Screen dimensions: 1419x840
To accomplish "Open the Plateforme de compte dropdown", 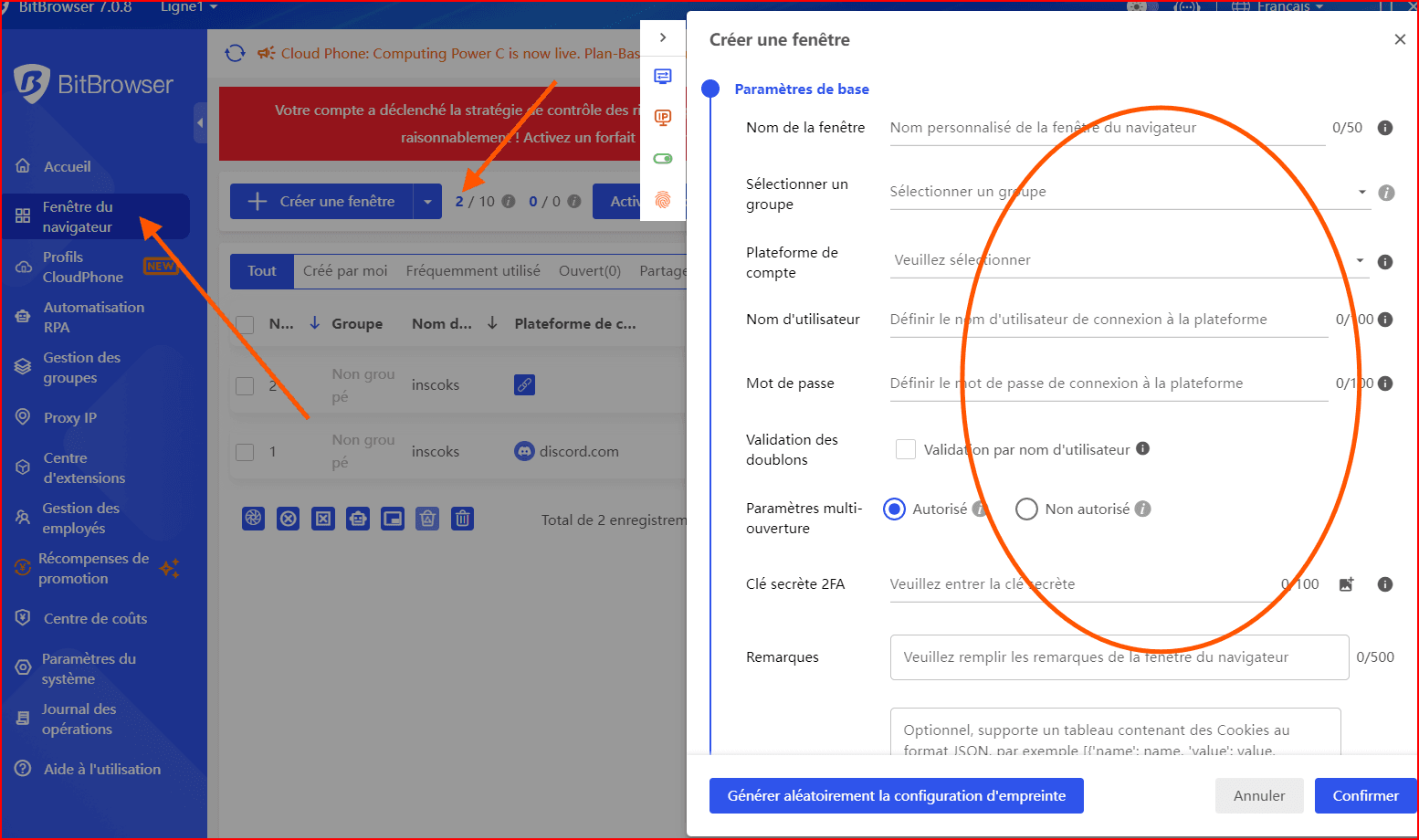I will coord(1128,260).
